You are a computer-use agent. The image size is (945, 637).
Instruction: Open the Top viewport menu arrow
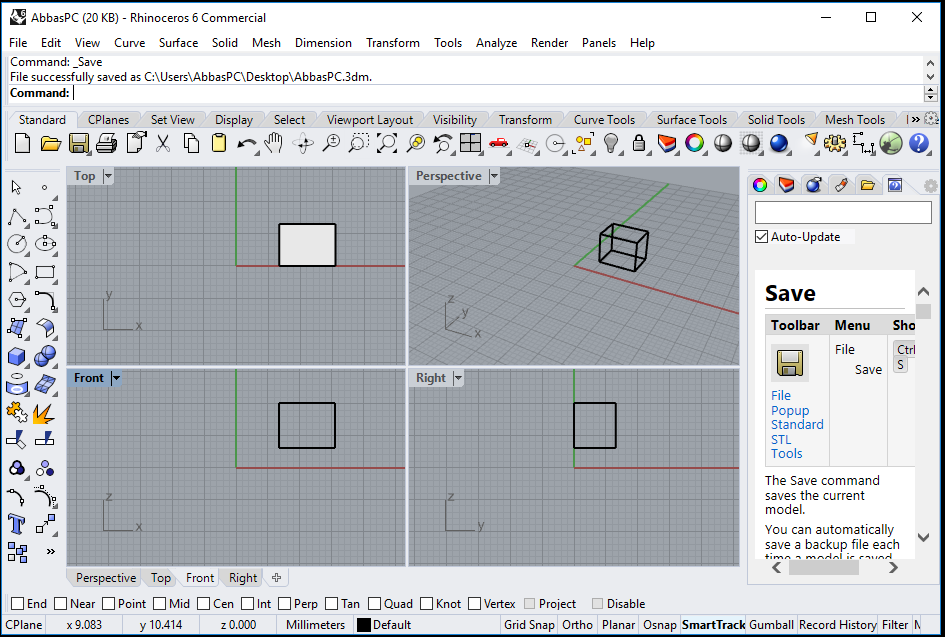tap(108, 176)
